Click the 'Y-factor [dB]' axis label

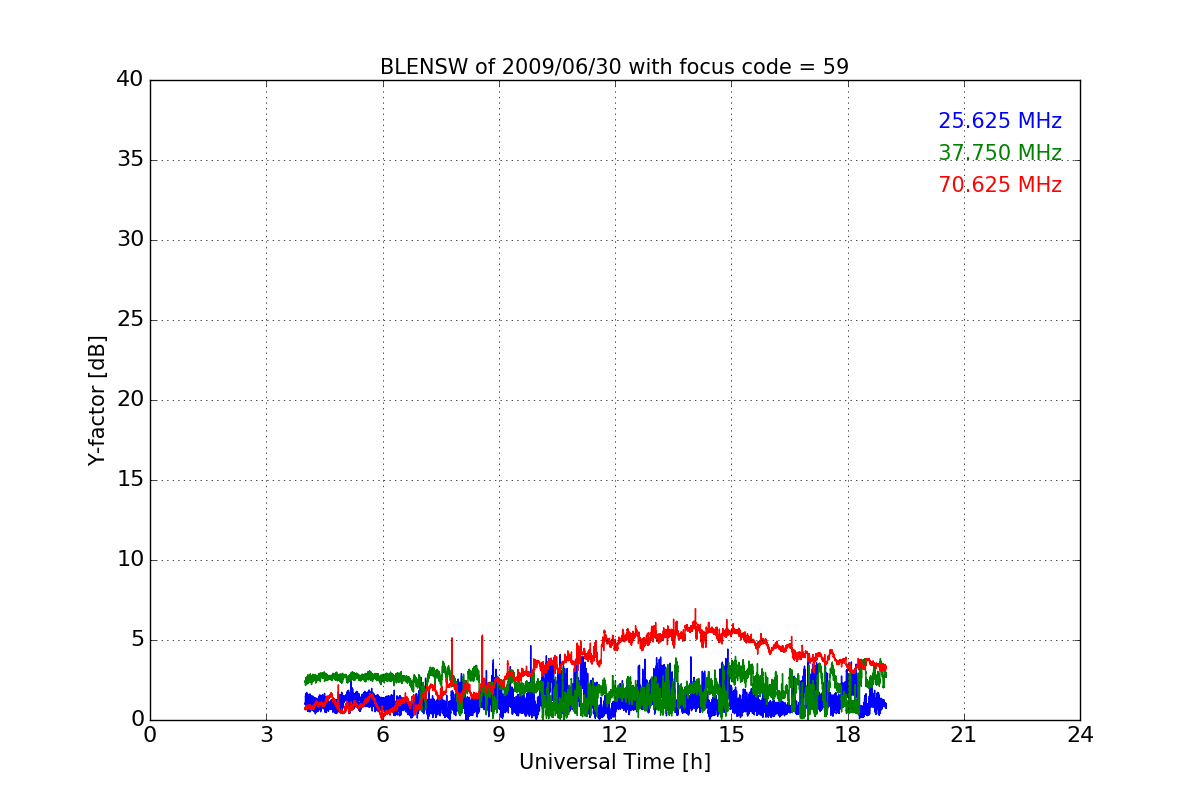(97, 400)
